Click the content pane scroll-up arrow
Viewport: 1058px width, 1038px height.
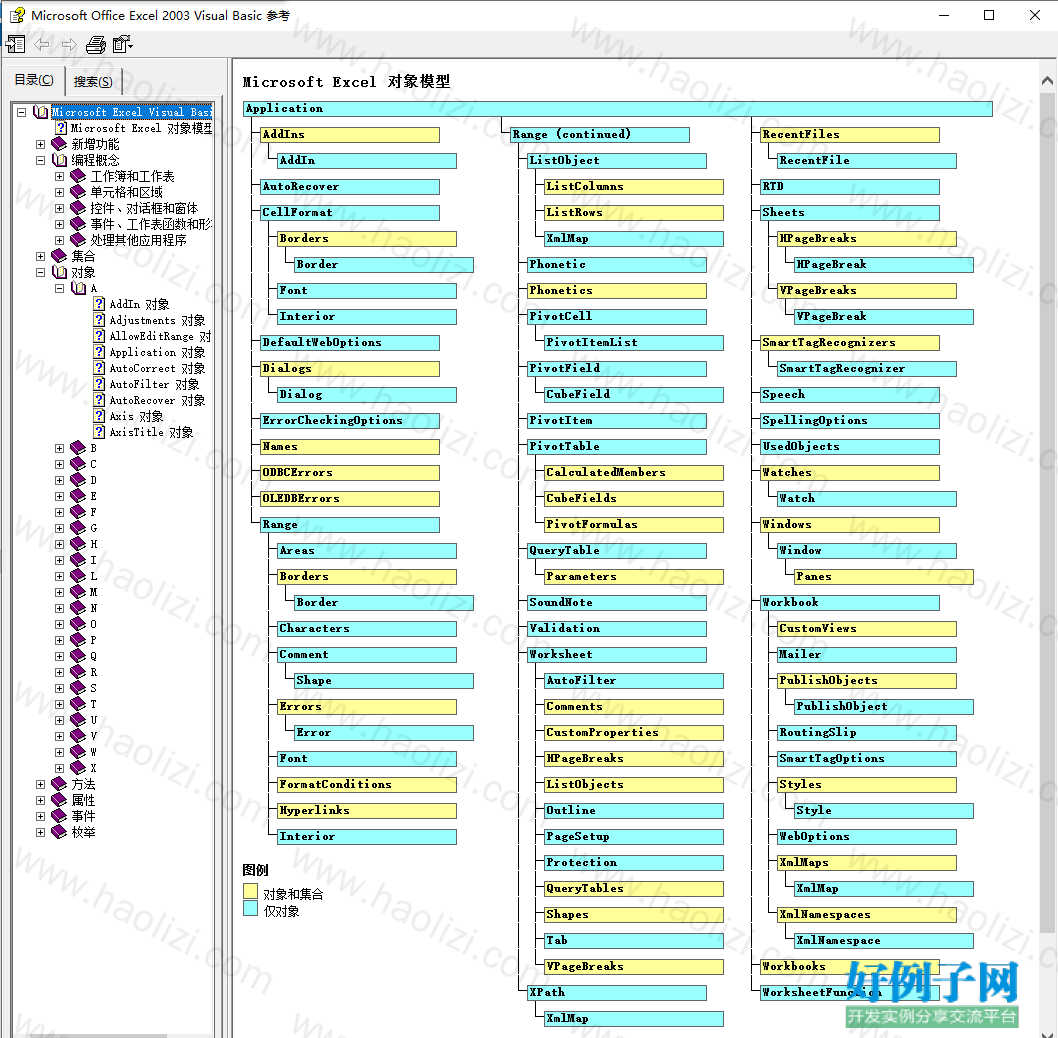pyautogui.click(x=1047, y=80)
